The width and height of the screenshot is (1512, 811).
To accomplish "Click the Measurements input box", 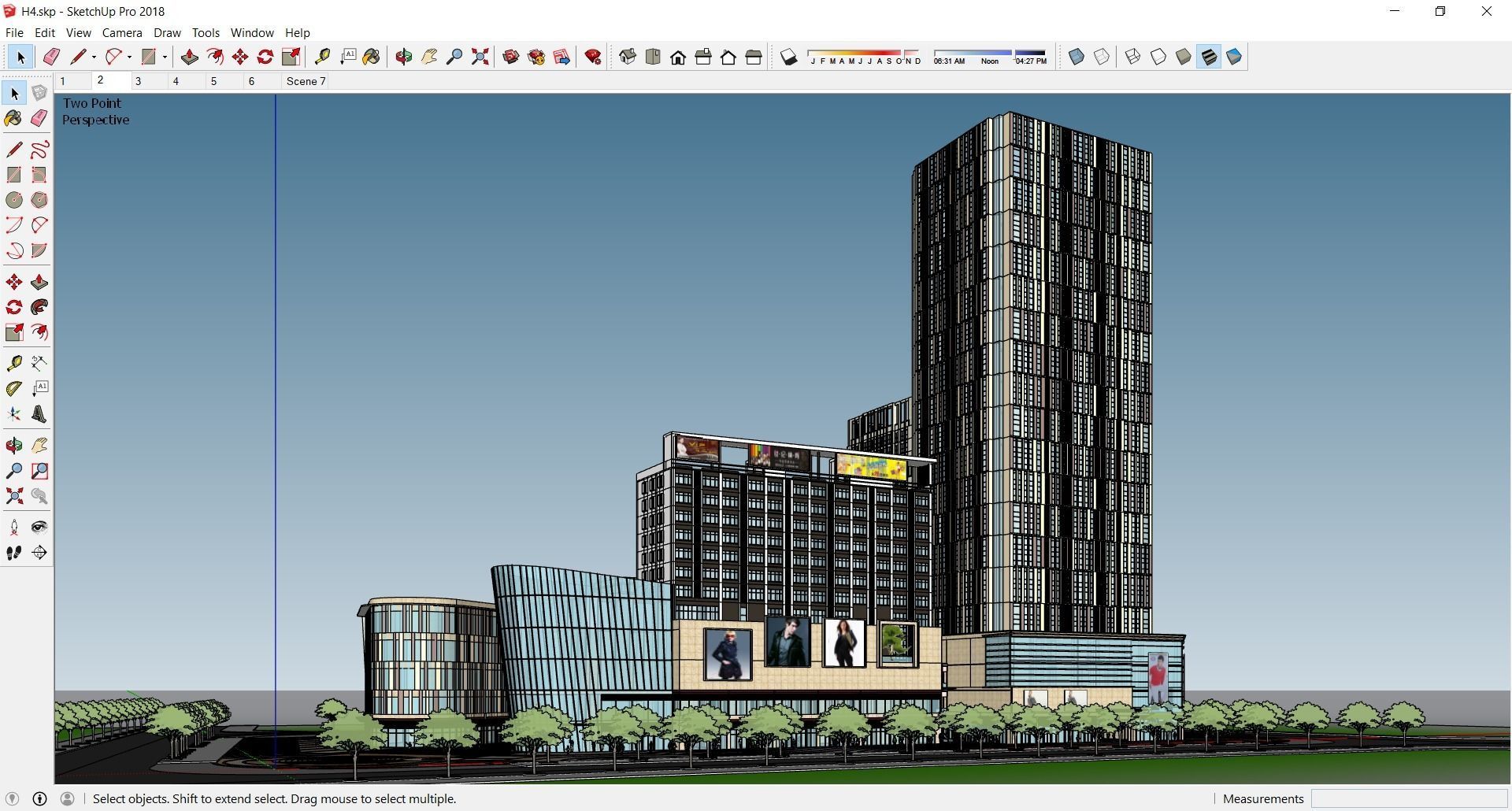I will pyautogui.click(x=1409, y=799).
